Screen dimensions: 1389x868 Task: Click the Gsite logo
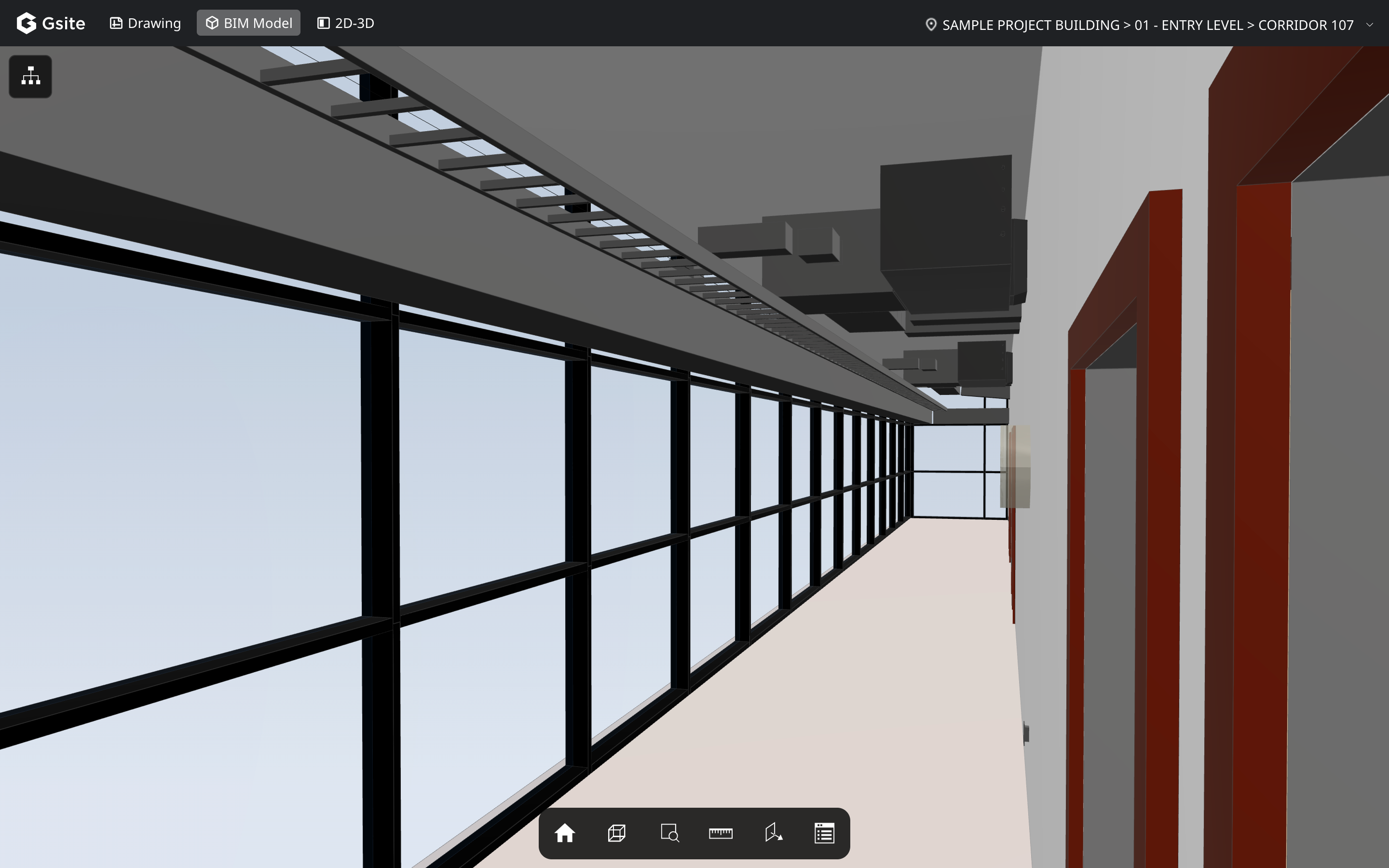pyautogui.click(x=51, y=24)
